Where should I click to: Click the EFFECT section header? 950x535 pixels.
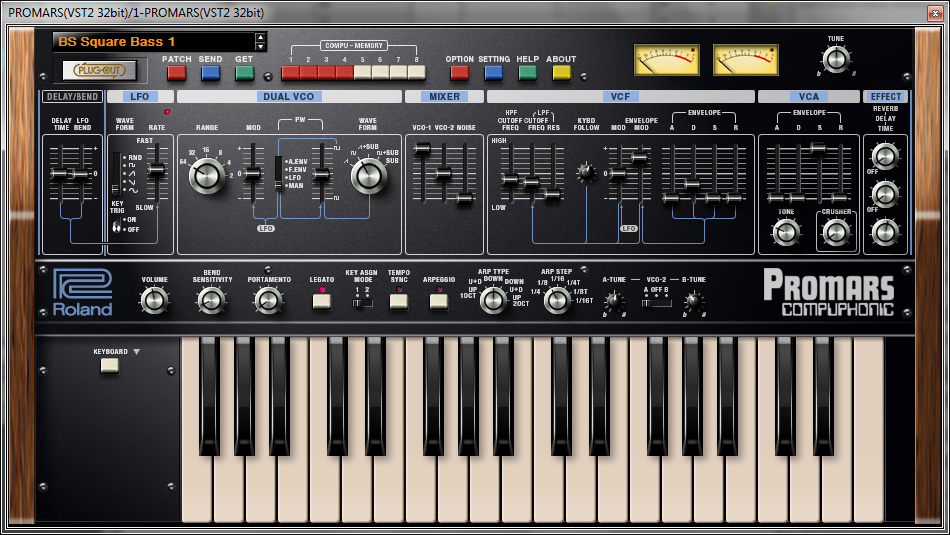pyautogui.click(x=885, y=96)
